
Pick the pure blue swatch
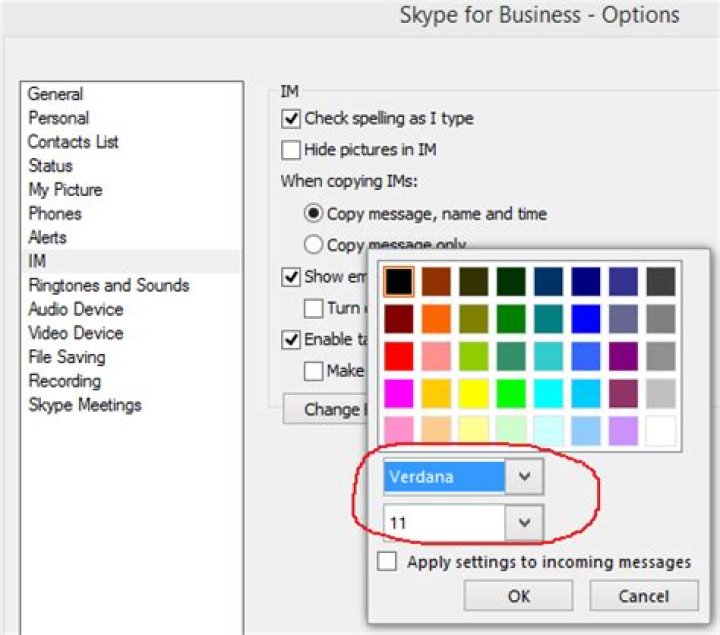coord(585,319)
